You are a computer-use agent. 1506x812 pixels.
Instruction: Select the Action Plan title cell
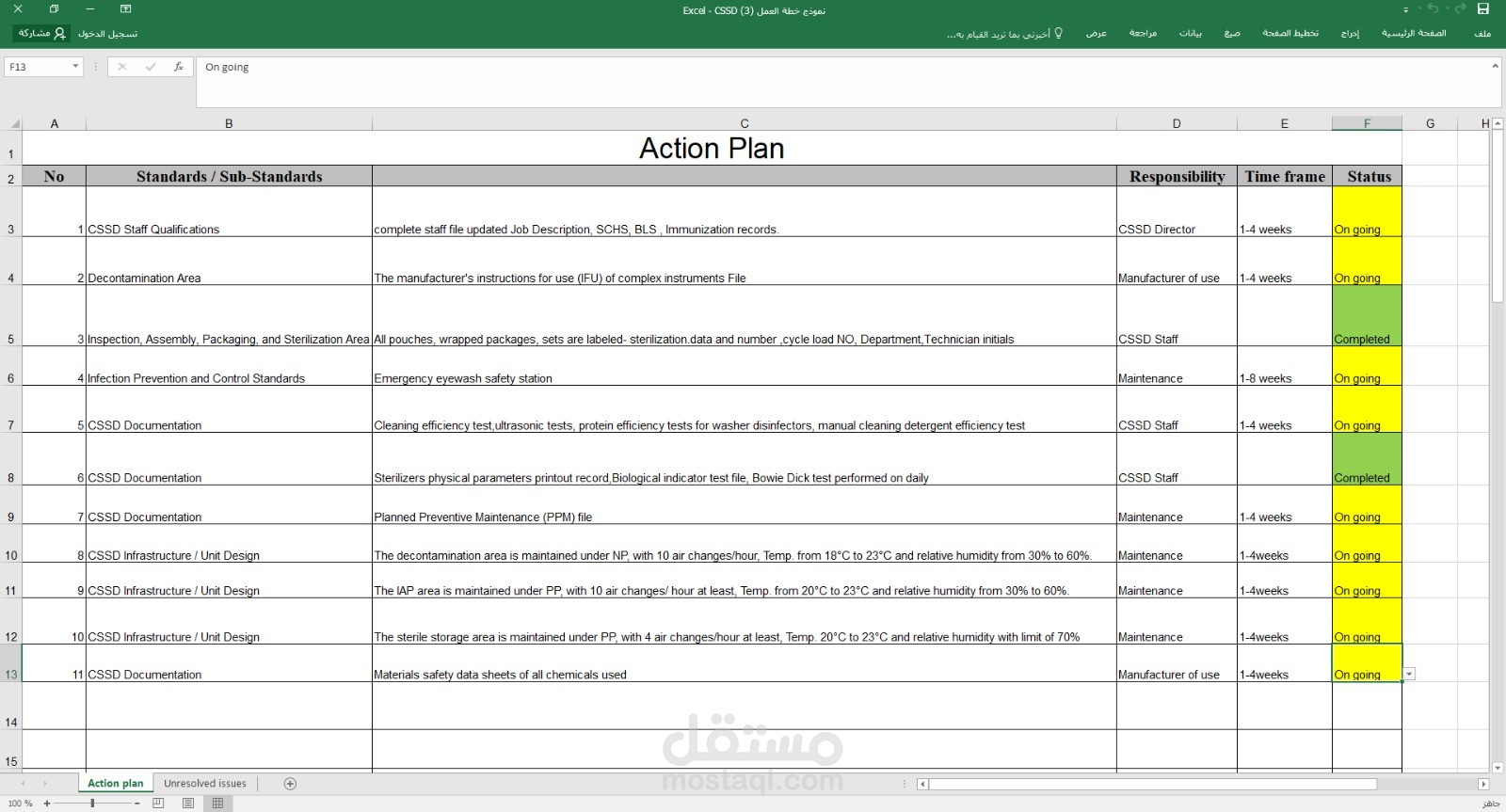(712, 149)
